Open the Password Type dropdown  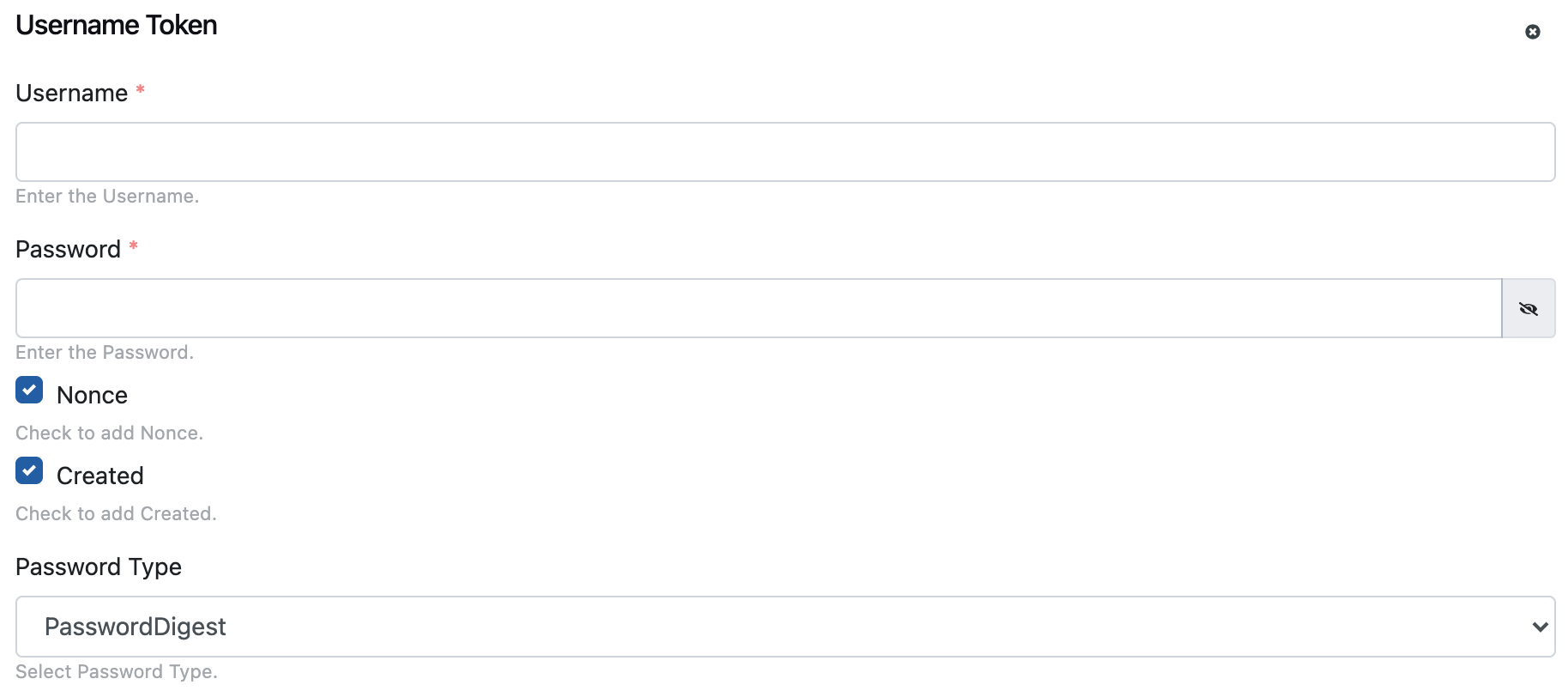pos(784,627)
